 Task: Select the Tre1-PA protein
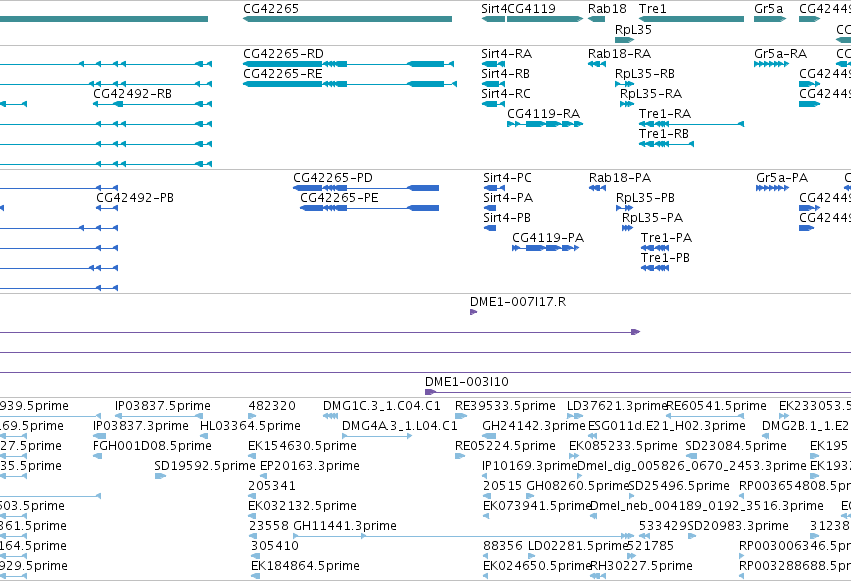coord(655,248)
